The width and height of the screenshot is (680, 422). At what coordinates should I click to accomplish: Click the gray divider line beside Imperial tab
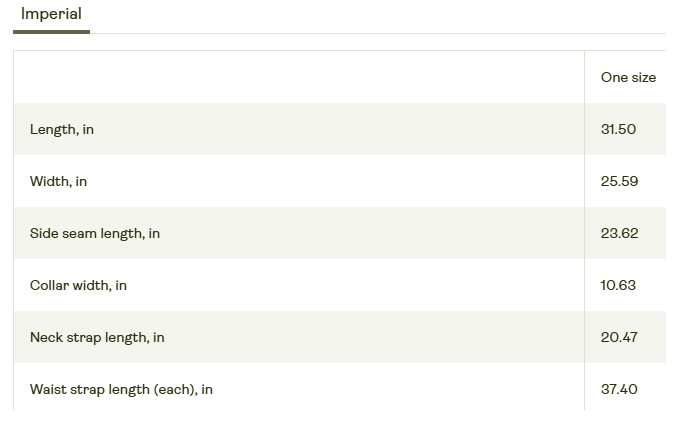pyautogui.click(x=378, y=33)
